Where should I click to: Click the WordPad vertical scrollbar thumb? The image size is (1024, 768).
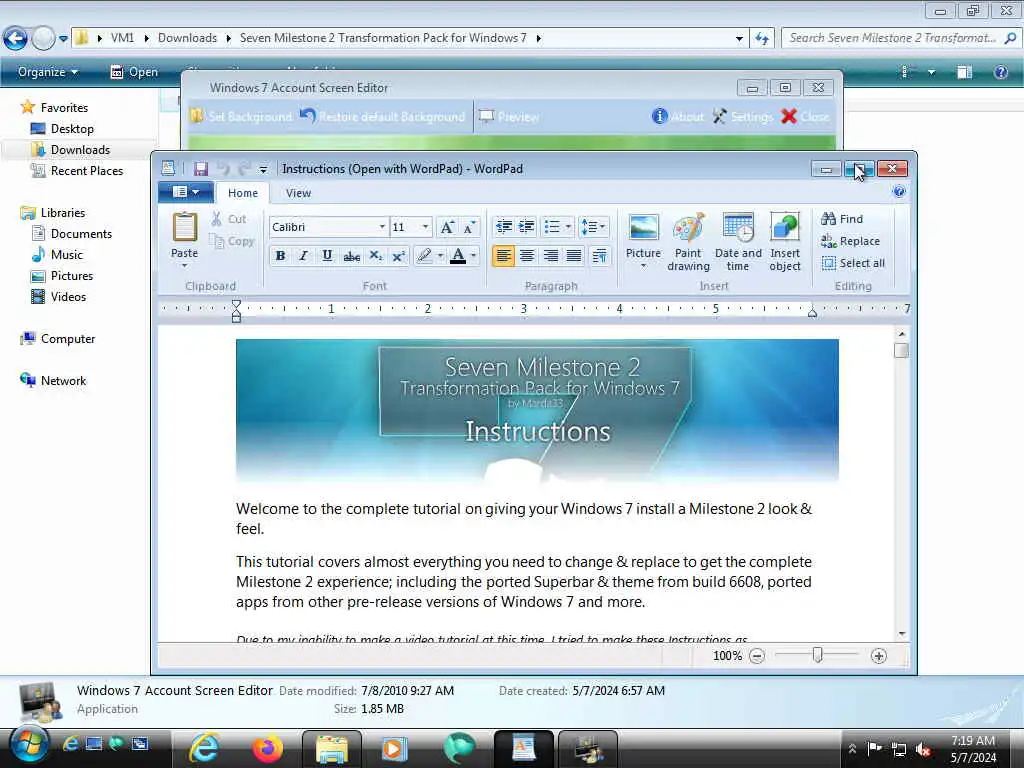coord(901,351)
